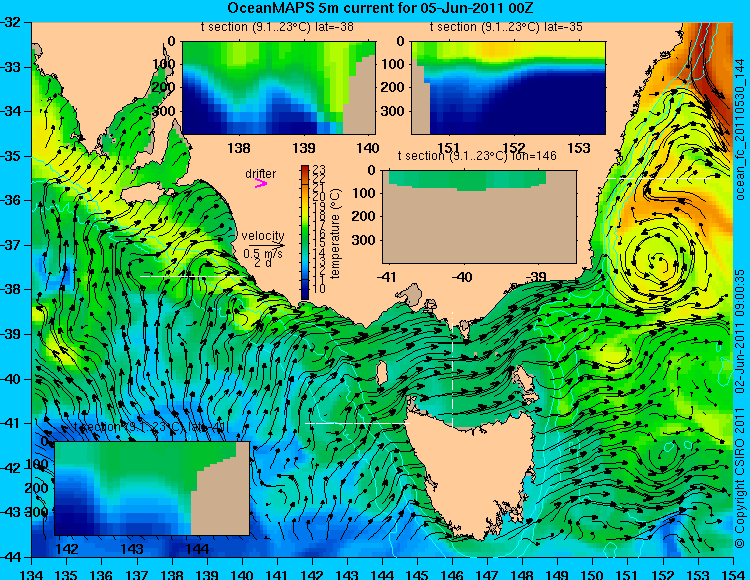The height and width of the screenshot is (580, 750).
Task: Select the heading "t section (9.1..23°C) lat=-35"
Action: pyautogui.click(x=507, y=27)
